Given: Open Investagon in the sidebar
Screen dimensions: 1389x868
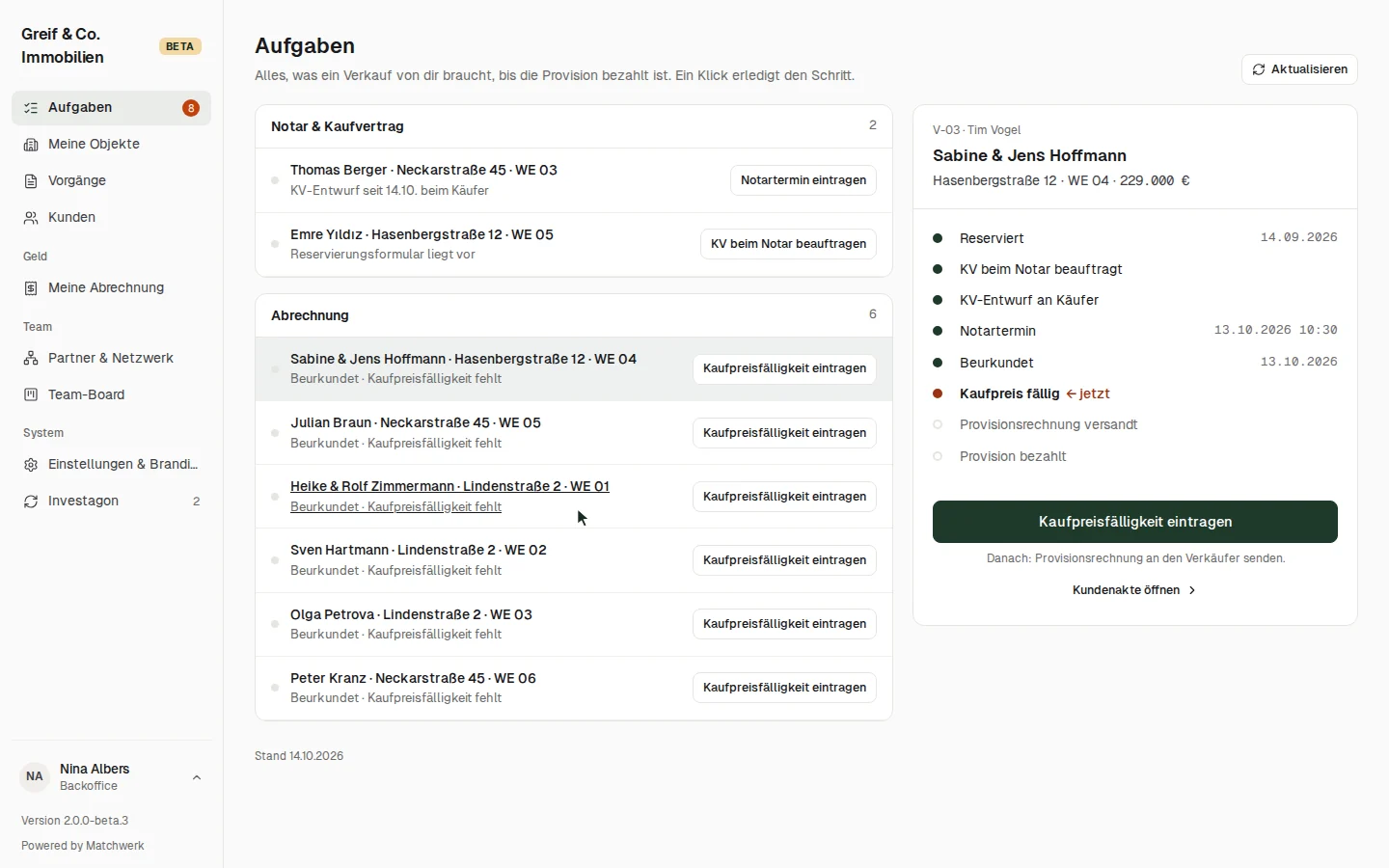Looking at the screenshot, I should (x=111, y=502).
